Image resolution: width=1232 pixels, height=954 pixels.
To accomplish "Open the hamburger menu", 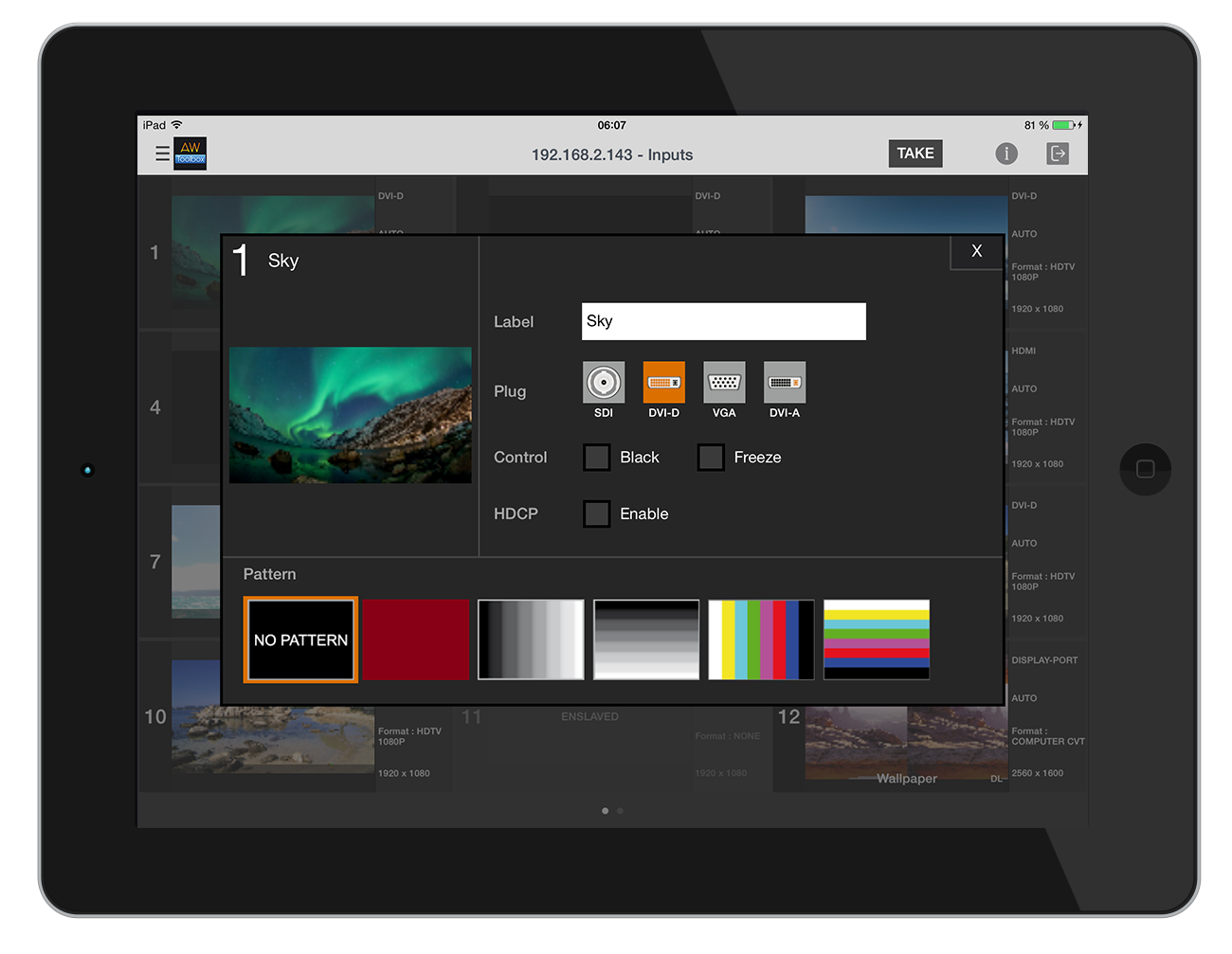I will click(x=162, y=153).
